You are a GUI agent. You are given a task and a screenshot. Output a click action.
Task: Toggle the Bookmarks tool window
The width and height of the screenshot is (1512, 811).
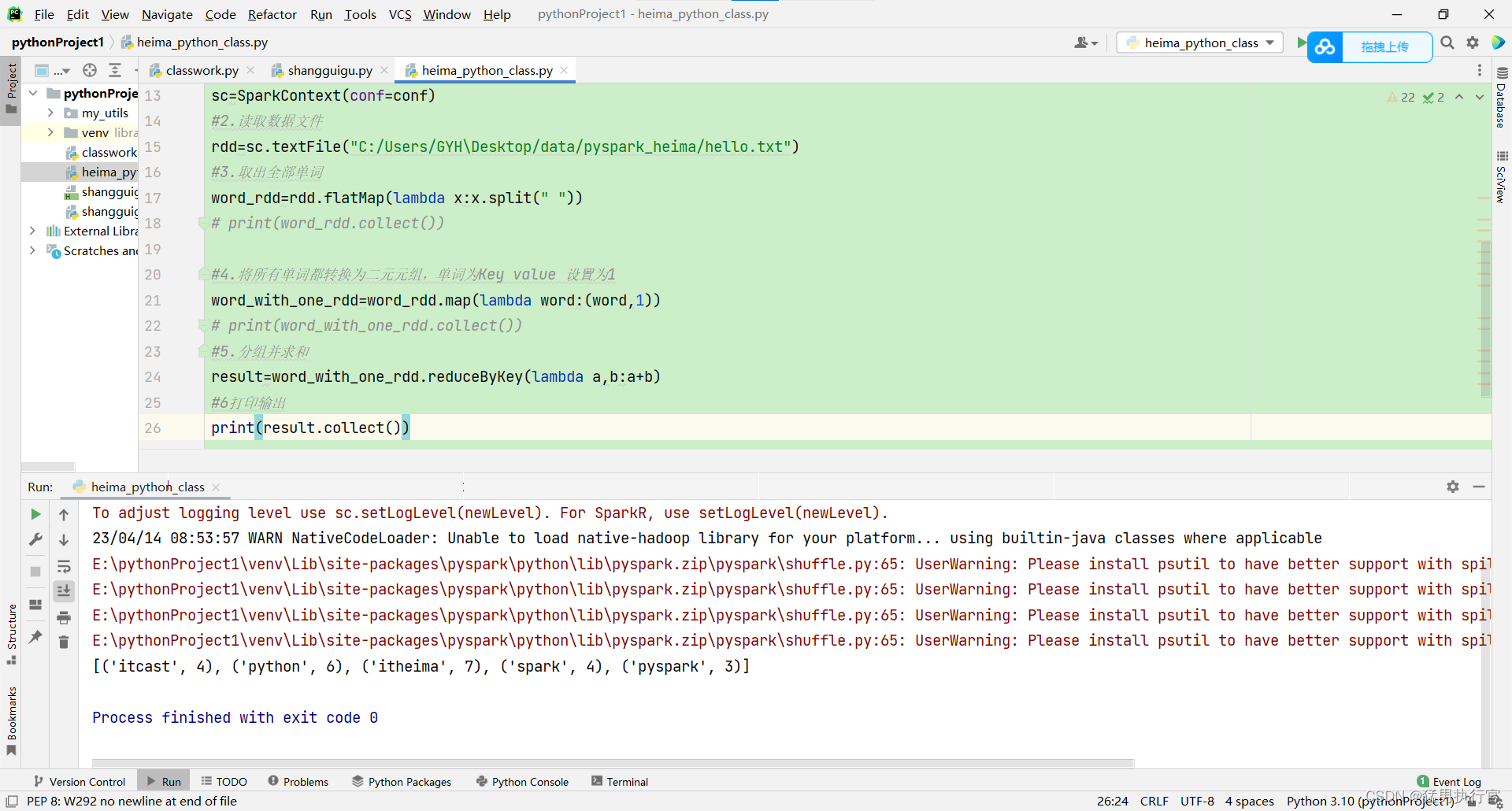tap(11, 720)
